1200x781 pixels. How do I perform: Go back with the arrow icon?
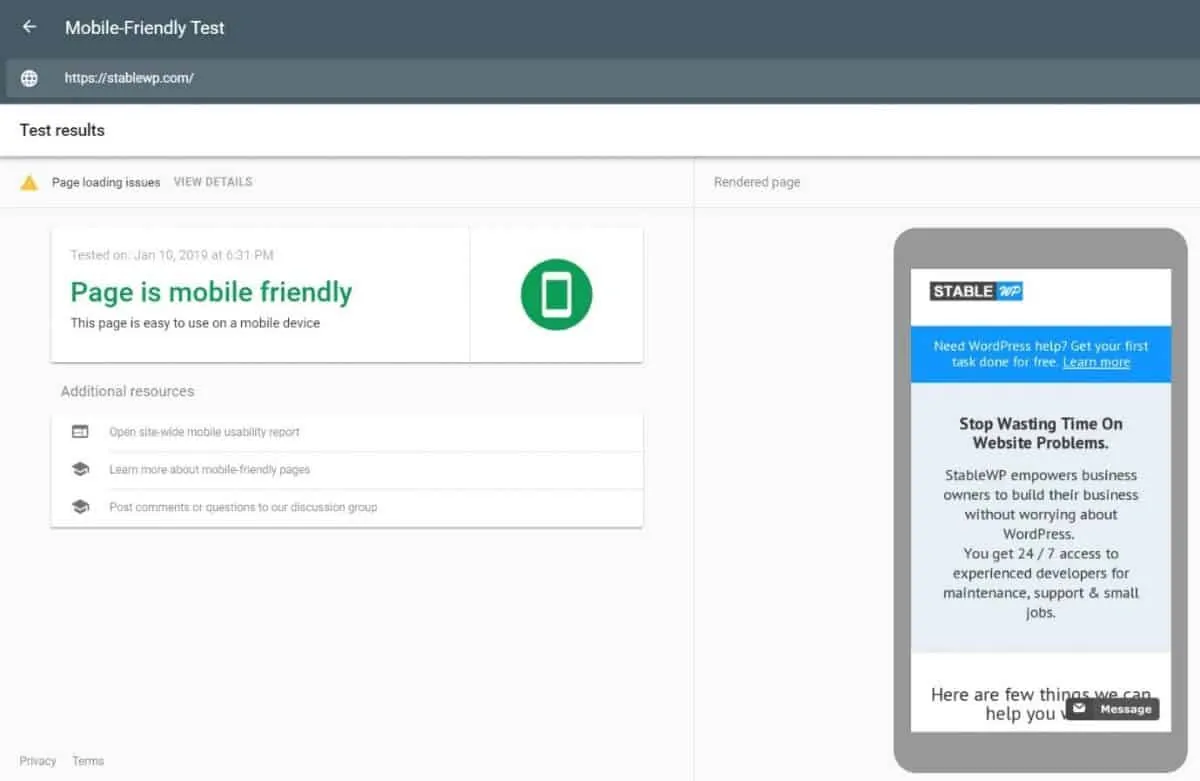[x=29, y=27]
